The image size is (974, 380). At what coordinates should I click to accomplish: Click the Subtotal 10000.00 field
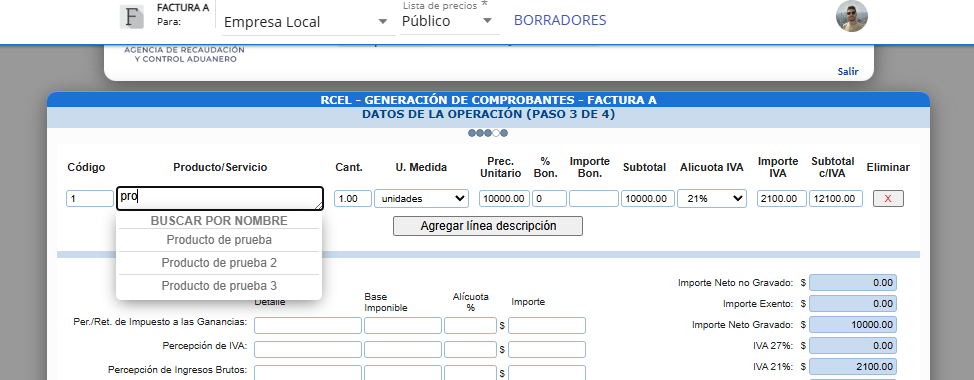[647, 199]
